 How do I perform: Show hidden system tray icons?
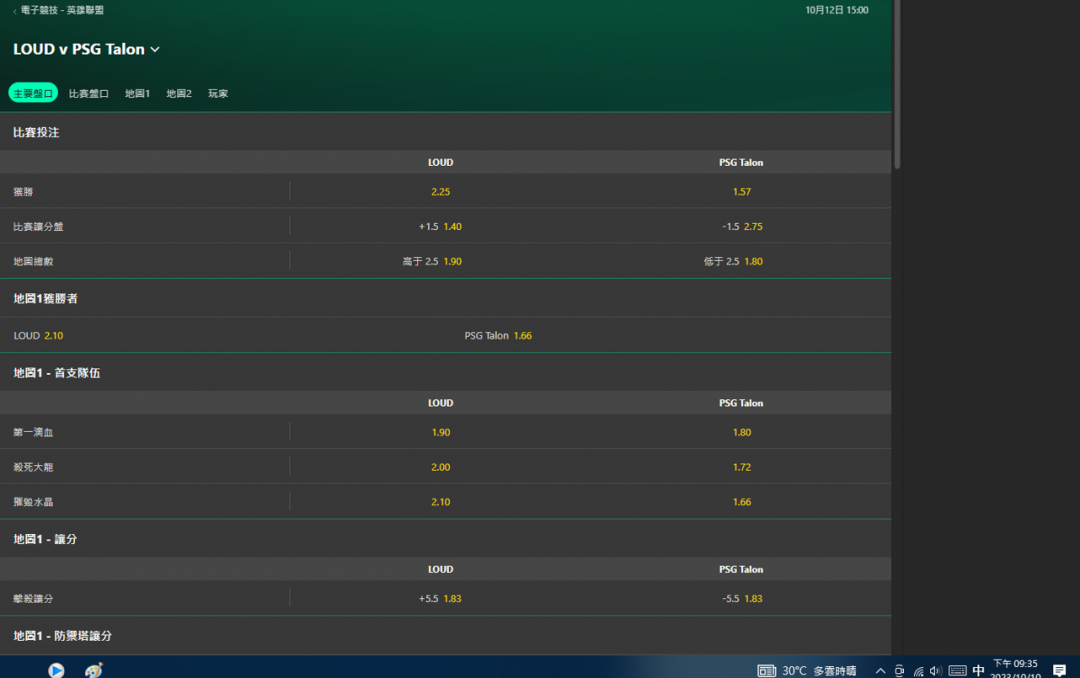coord(880,671)
